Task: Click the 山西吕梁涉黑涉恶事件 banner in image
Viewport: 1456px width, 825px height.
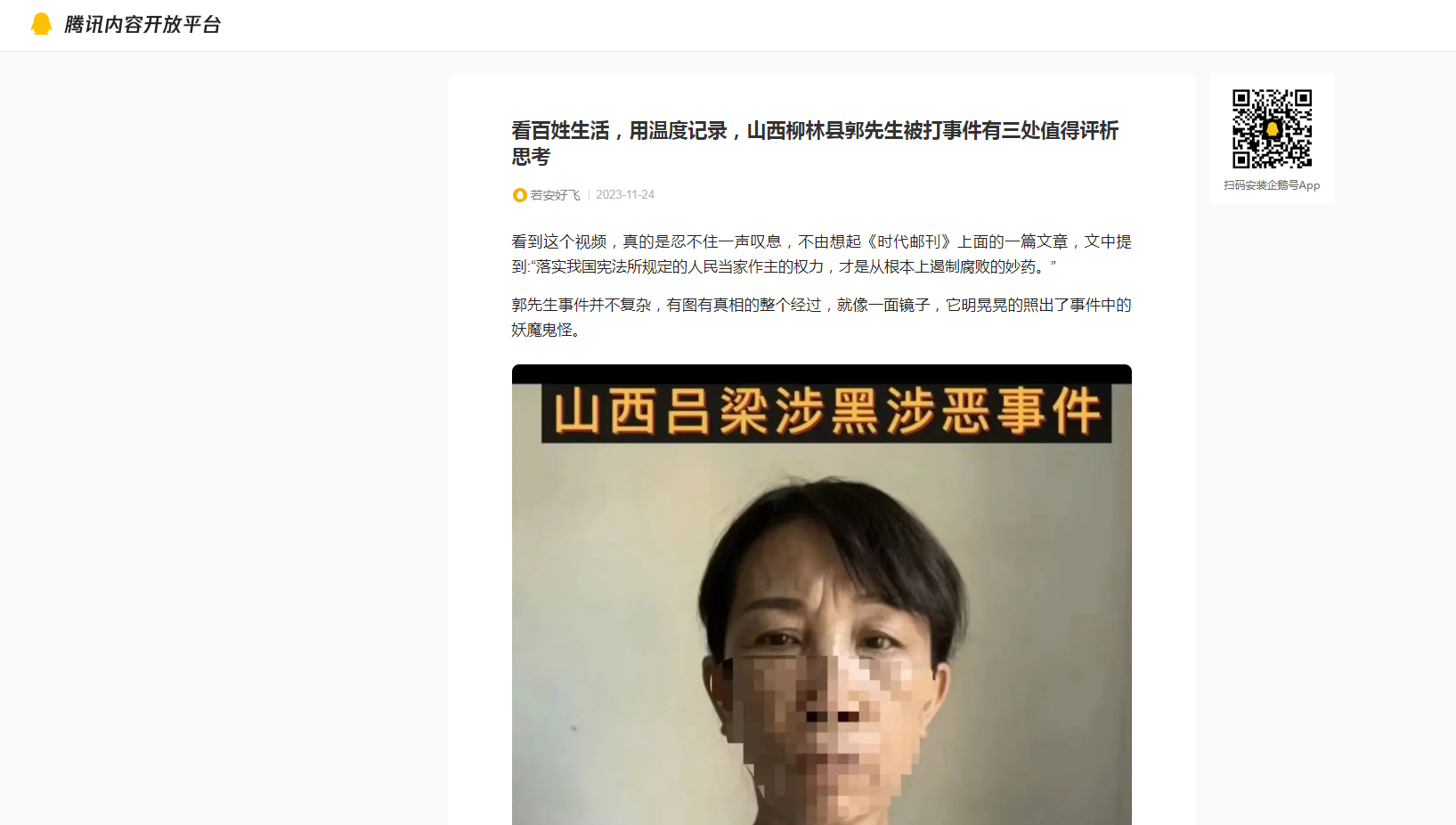Action: [826, 412]
